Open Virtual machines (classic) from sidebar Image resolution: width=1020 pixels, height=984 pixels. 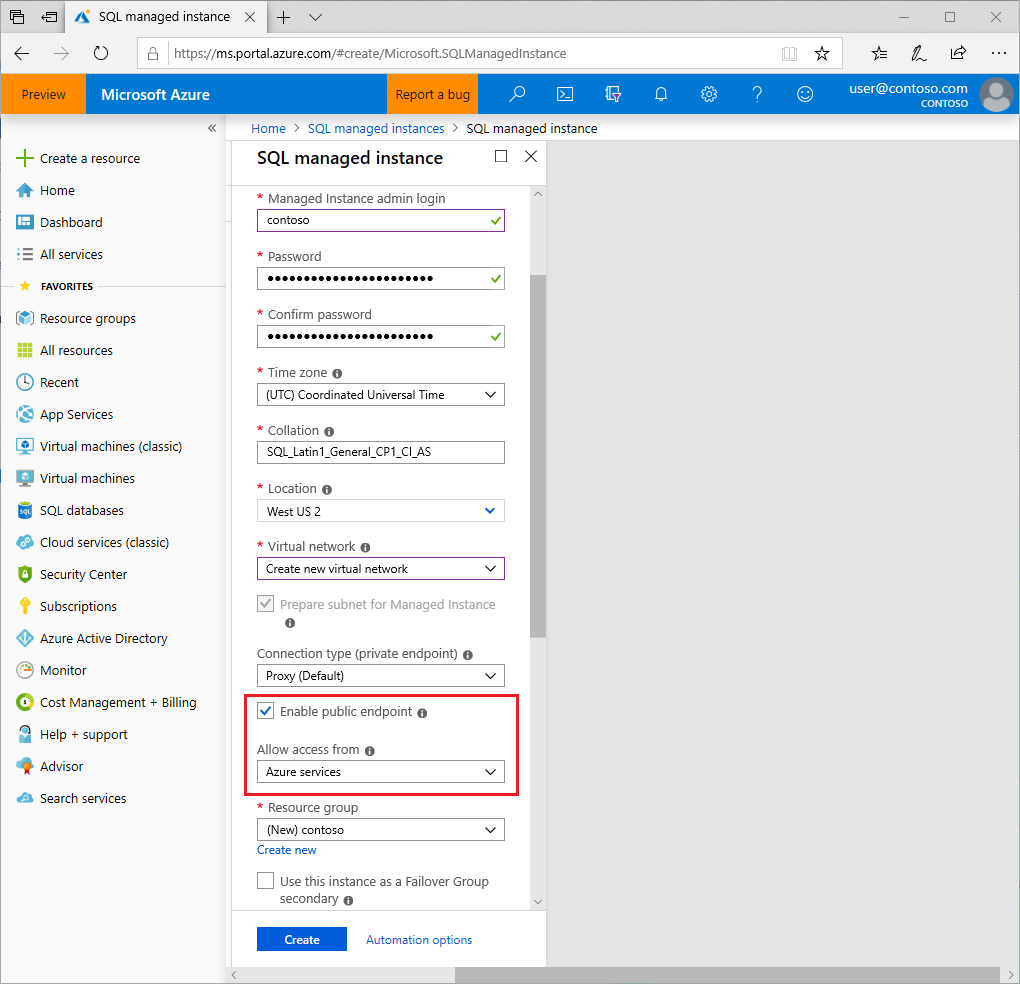[99, 446]
